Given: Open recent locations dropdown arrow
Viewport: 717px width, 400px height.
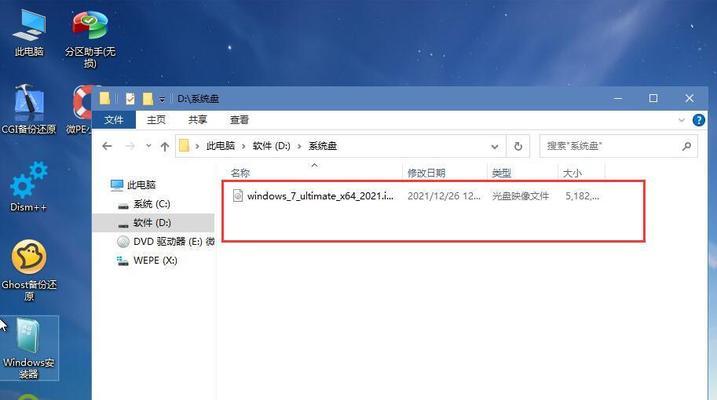Looking at the screenshot, I should point(148,146).
